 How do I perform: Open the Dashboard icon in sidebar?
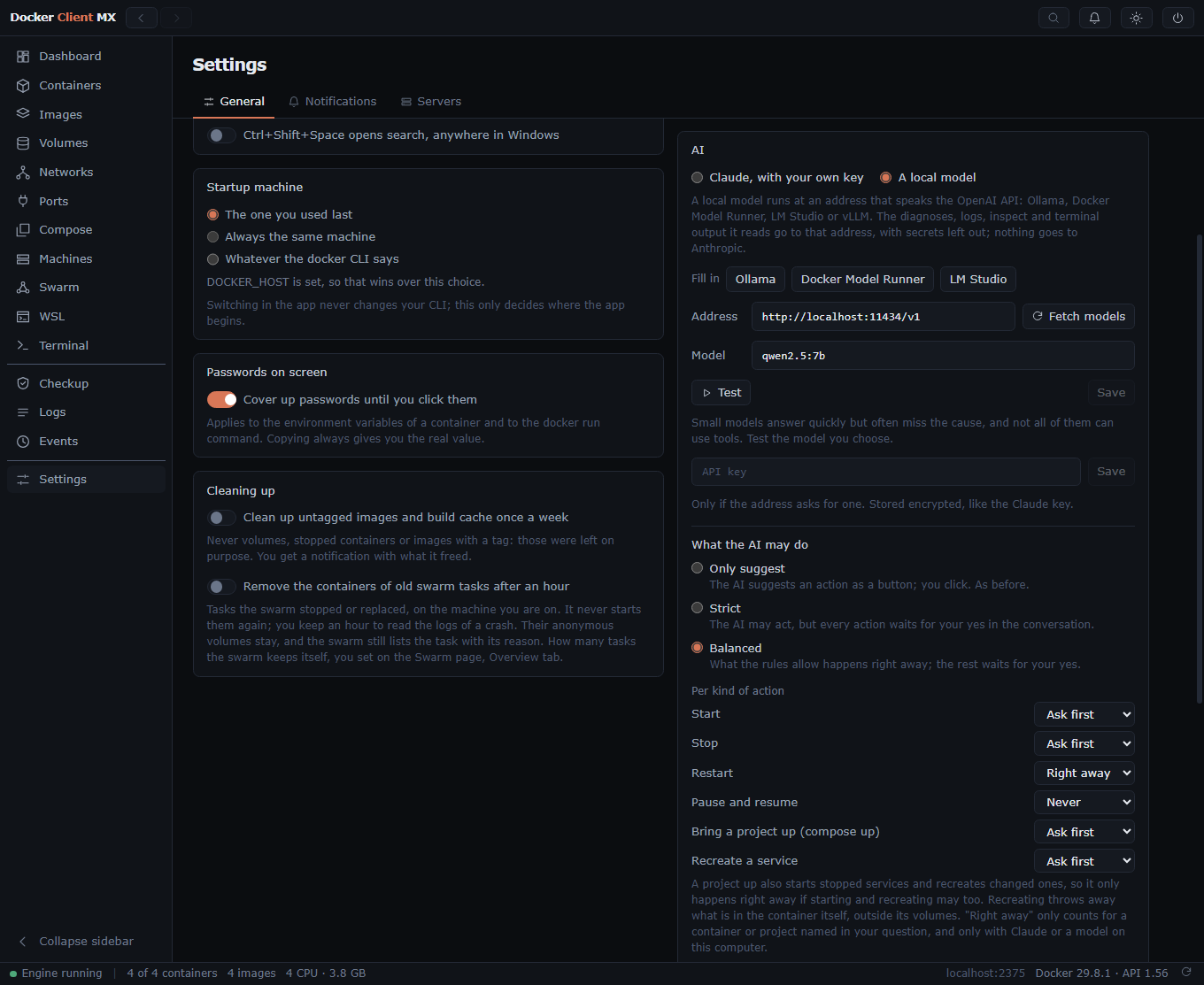point(23,57)
